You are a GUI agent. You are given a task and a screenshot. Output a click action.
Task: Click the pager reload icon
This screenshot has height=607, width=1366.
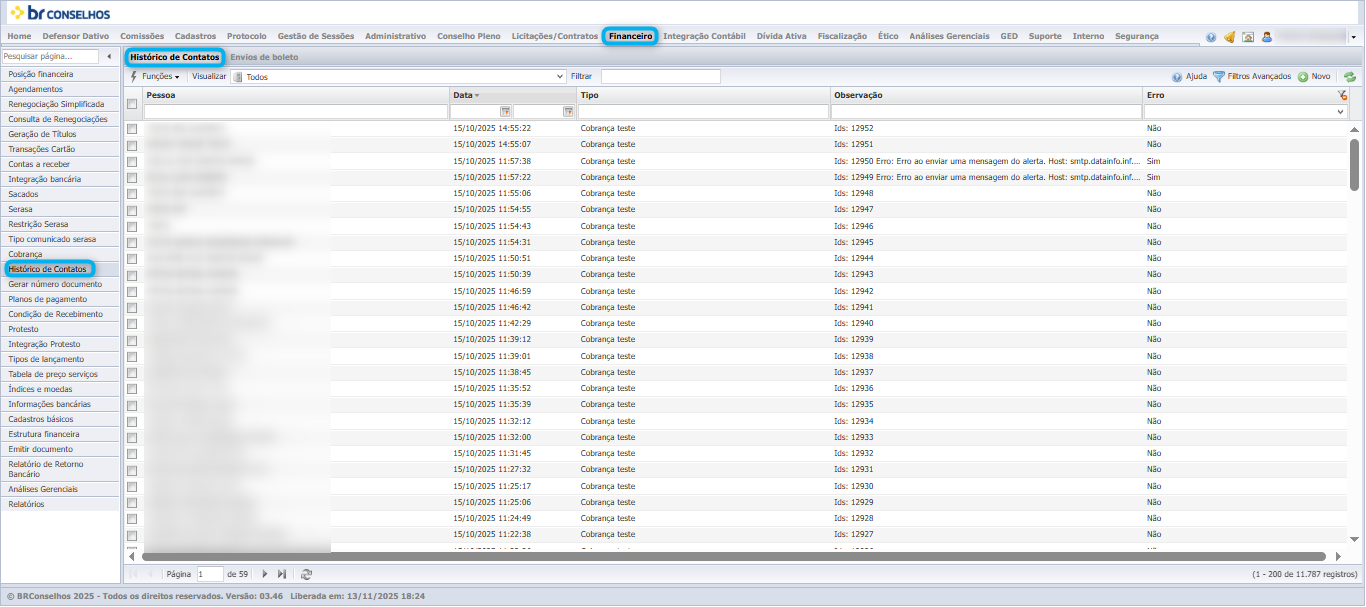306,574
